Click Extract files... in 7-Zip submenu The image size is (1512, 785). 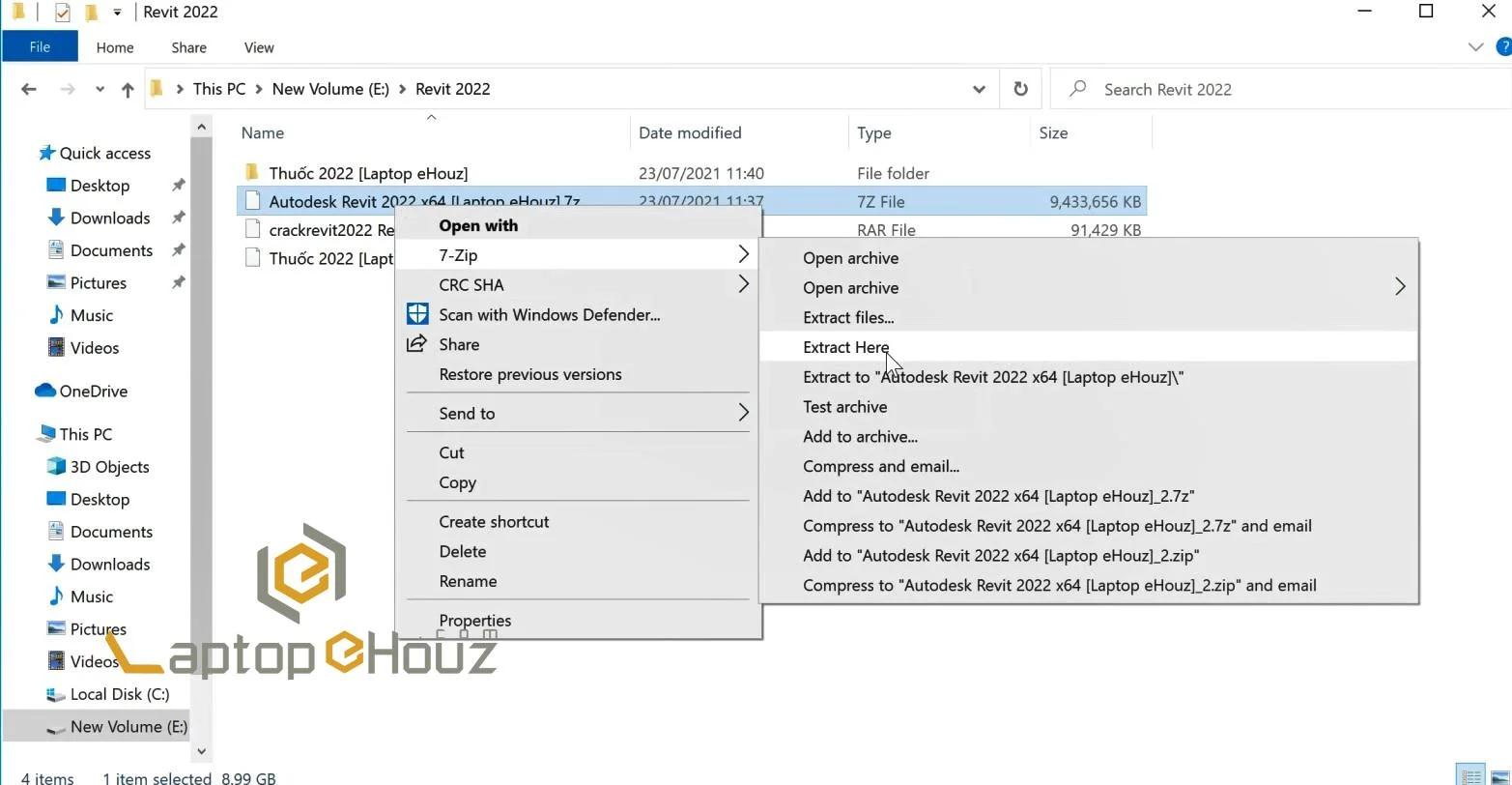pyautogui.click(x=1089, y=317)
